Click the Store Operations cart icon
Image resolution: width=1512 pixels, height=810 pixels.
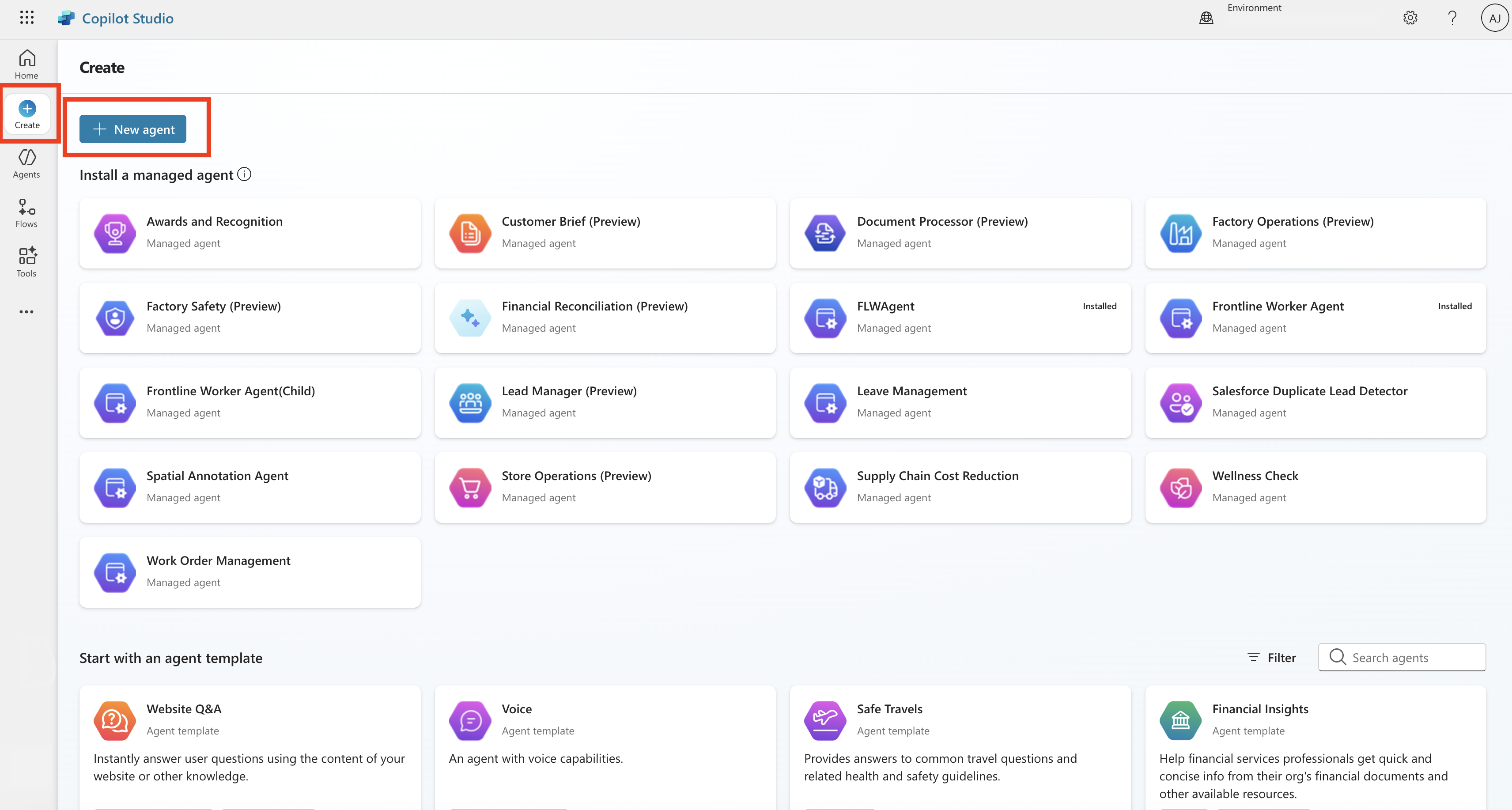pos(470,487)
